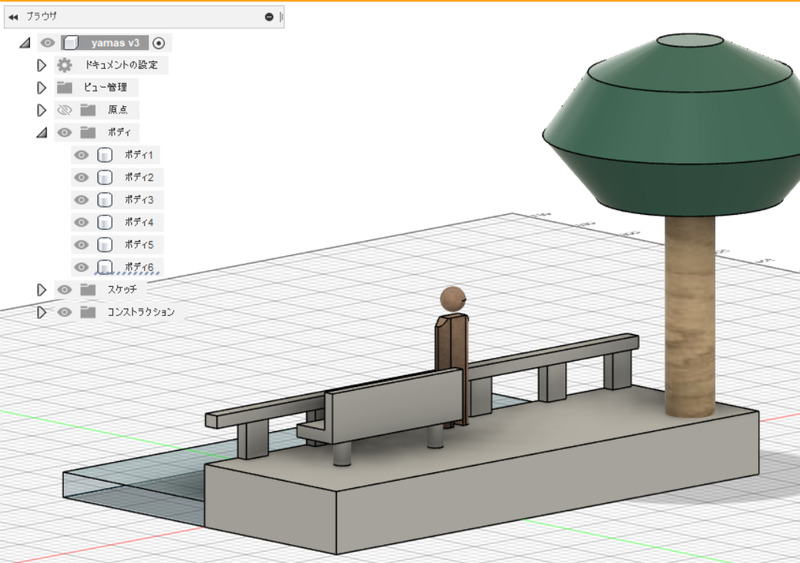
Task: Click the browser panel minus options button
Action: coord(269,17)
